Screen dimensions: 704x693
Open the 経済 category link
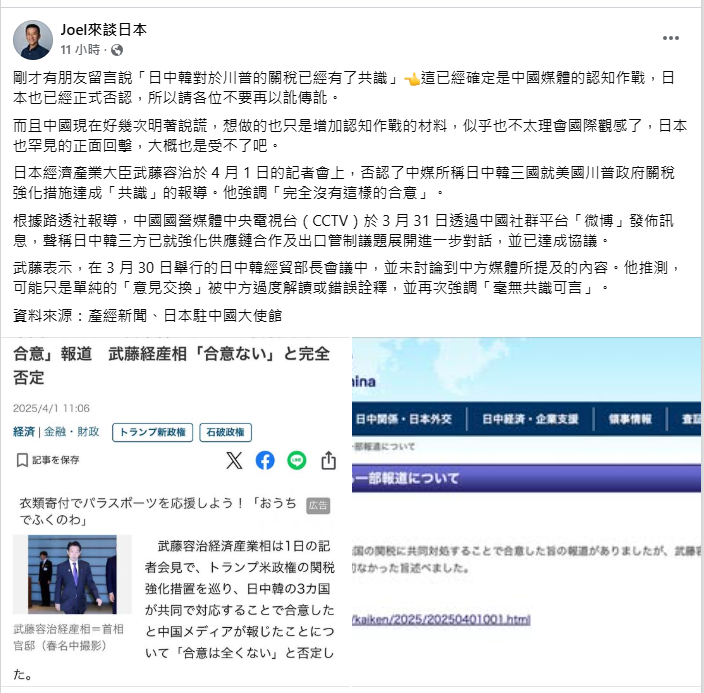24,432
